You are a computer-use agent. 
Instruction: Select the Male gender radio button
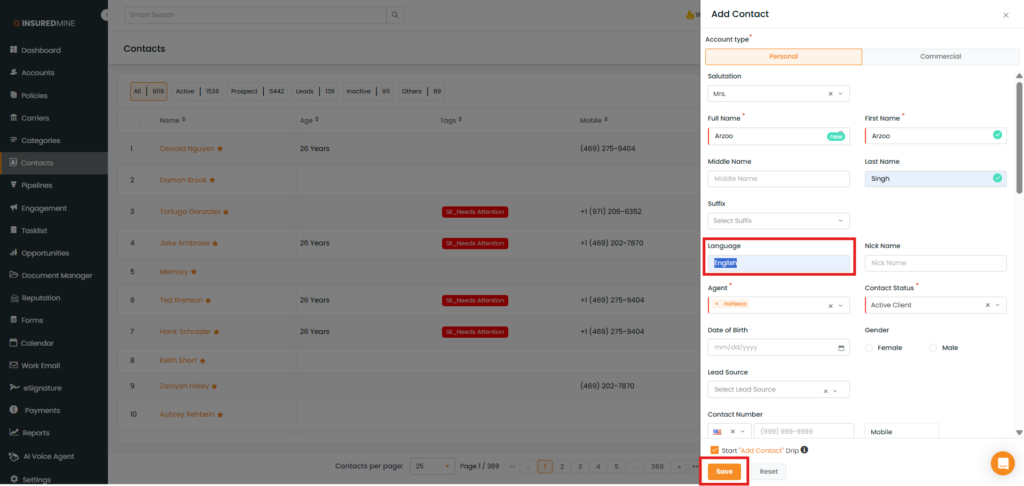[x=933, y=348]
